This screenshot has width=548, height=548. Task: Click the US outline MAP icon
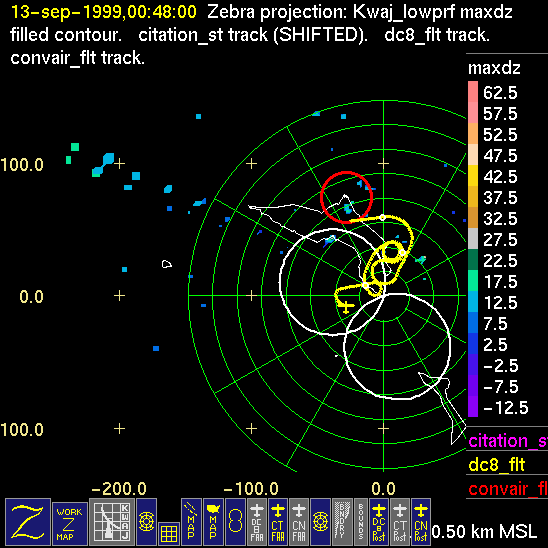(213, 522)
